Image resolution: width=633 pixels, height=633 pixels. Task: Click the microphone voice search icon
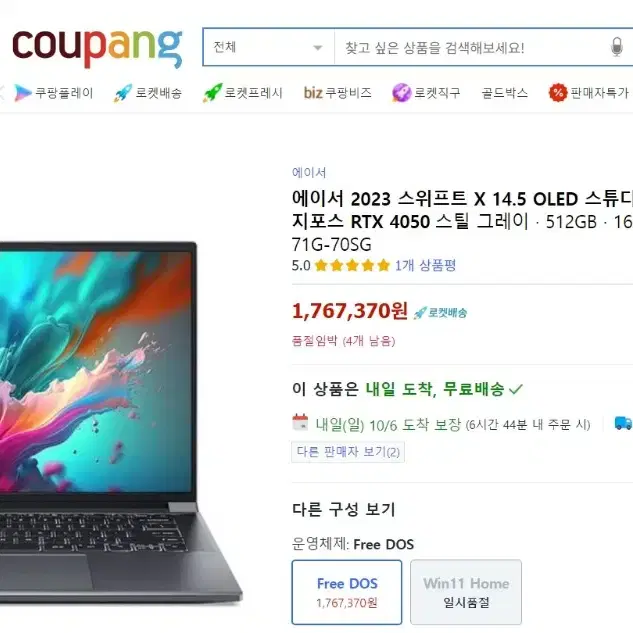616,47
